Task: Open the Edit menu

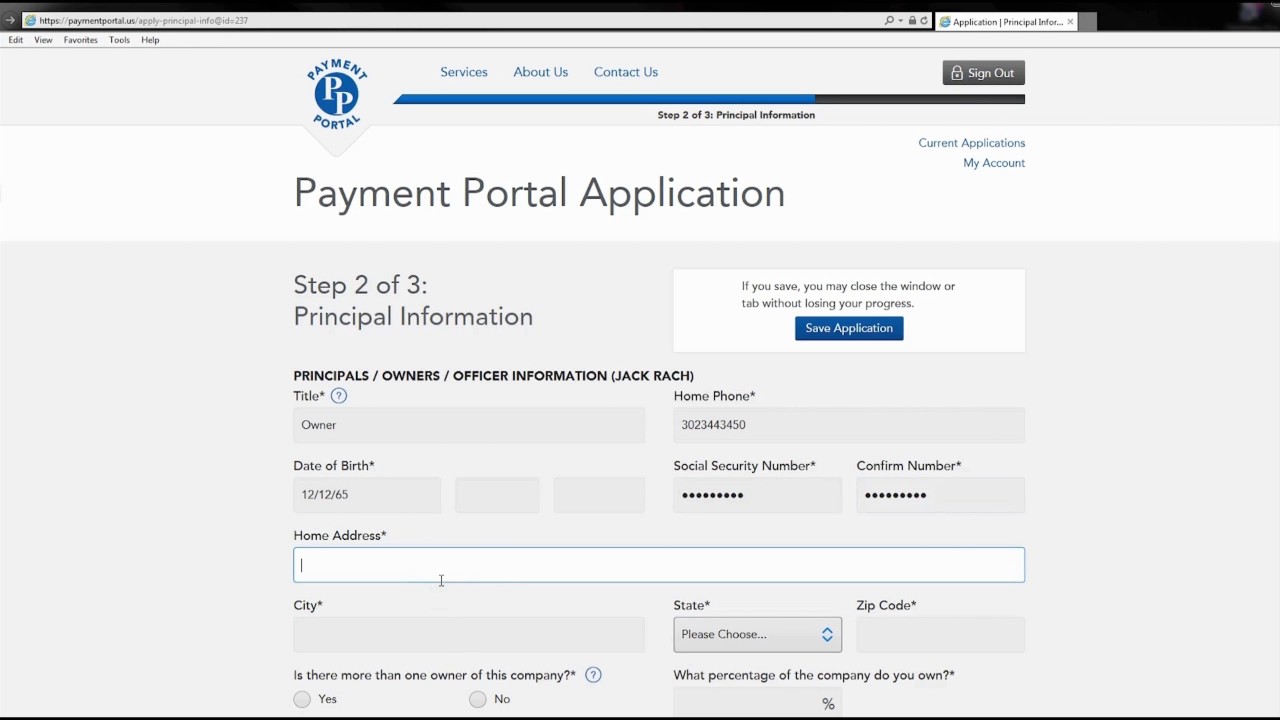Action: point(16,40)
